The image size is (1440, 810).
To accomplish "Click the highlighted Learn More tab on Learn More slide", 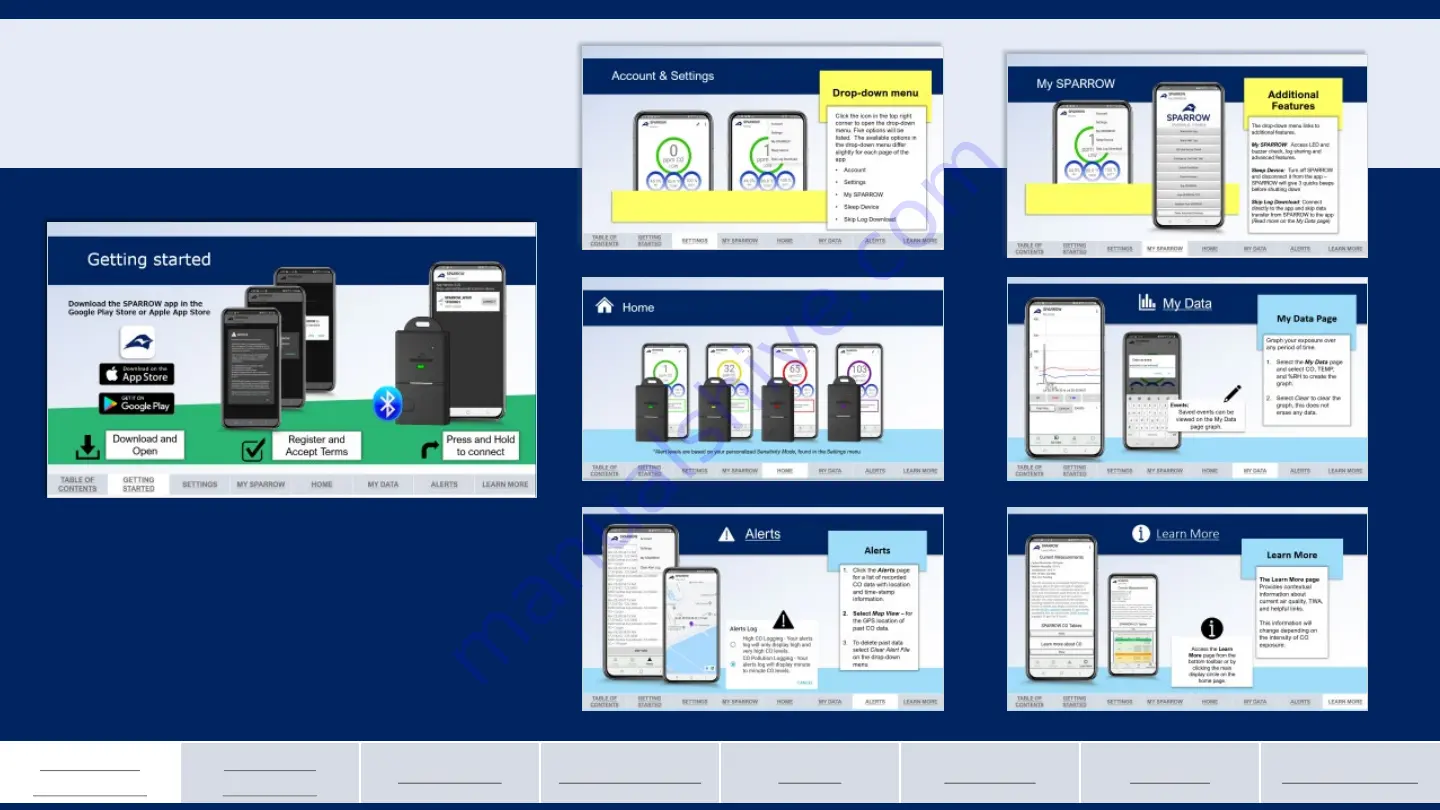I will (x=1345, y=701).
